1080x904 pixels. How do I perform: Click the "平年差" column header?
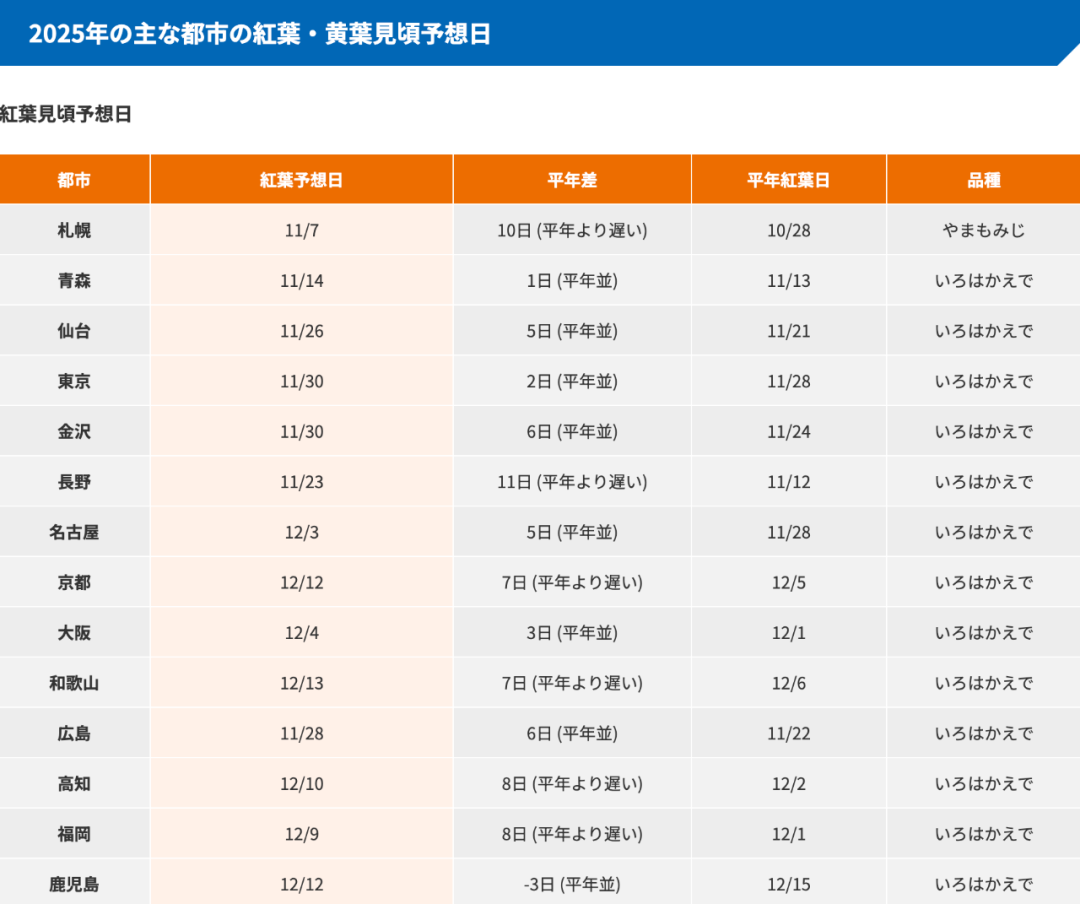[572, 180]
